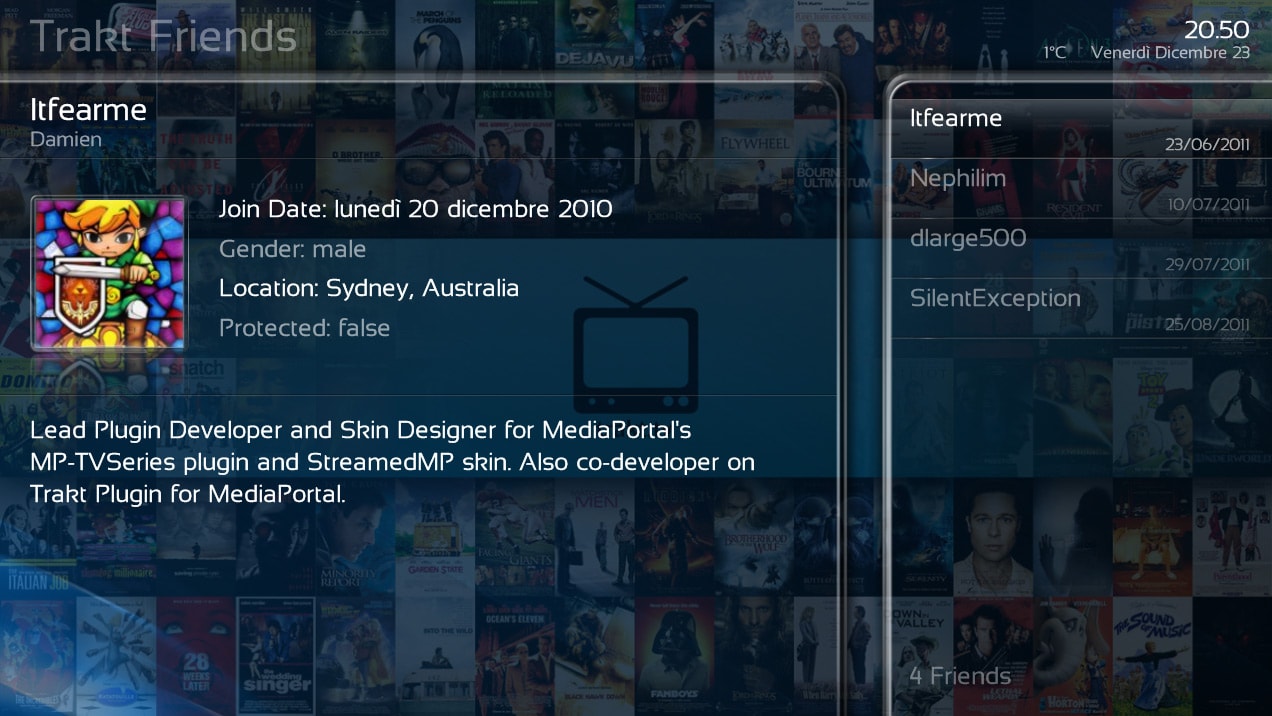Click the Lead Plugin Developer biography text

[393, 462]
